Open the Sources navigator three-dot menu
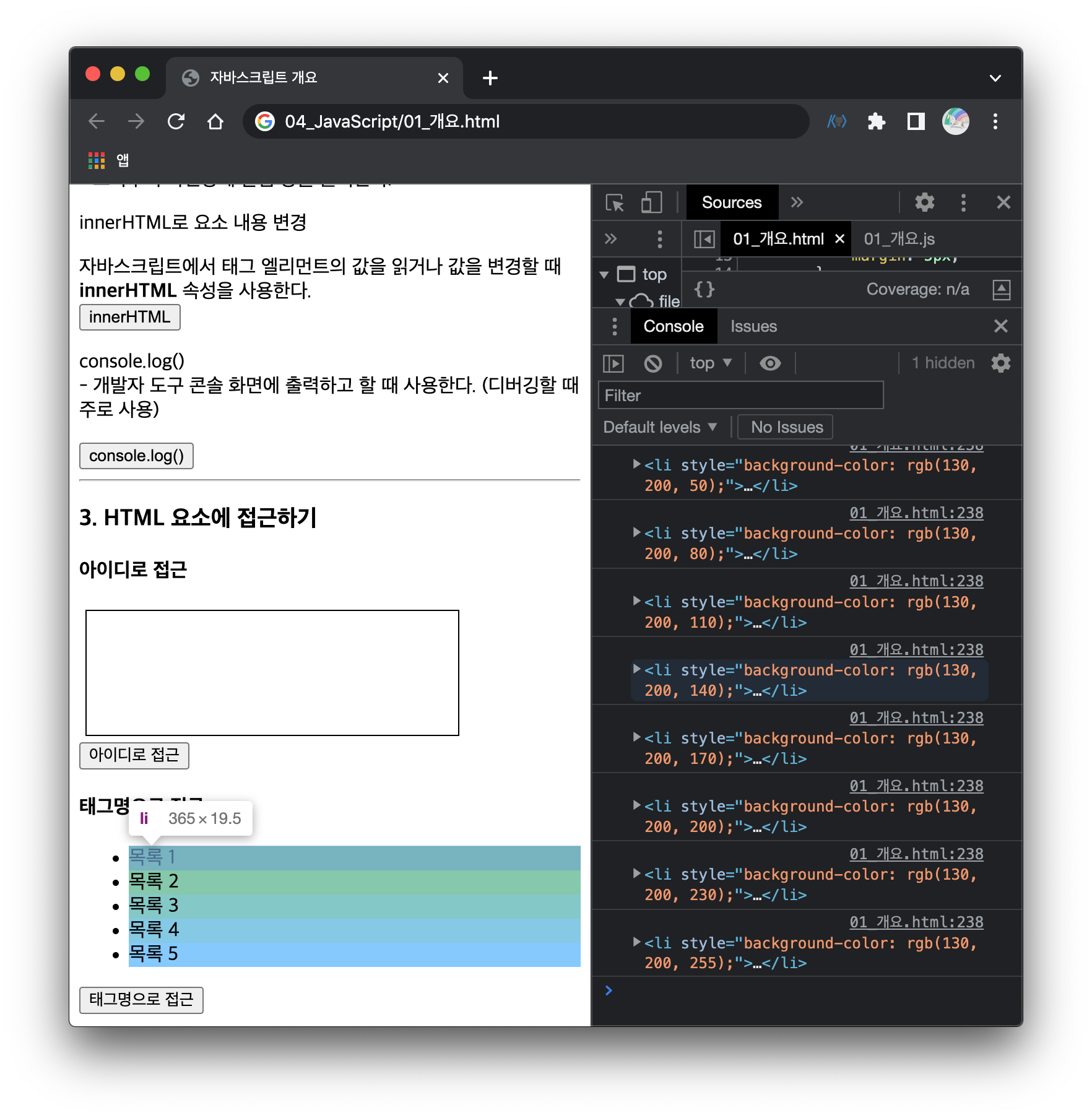The height and width of the screenshot is (1118, 1092). (660, 239)
